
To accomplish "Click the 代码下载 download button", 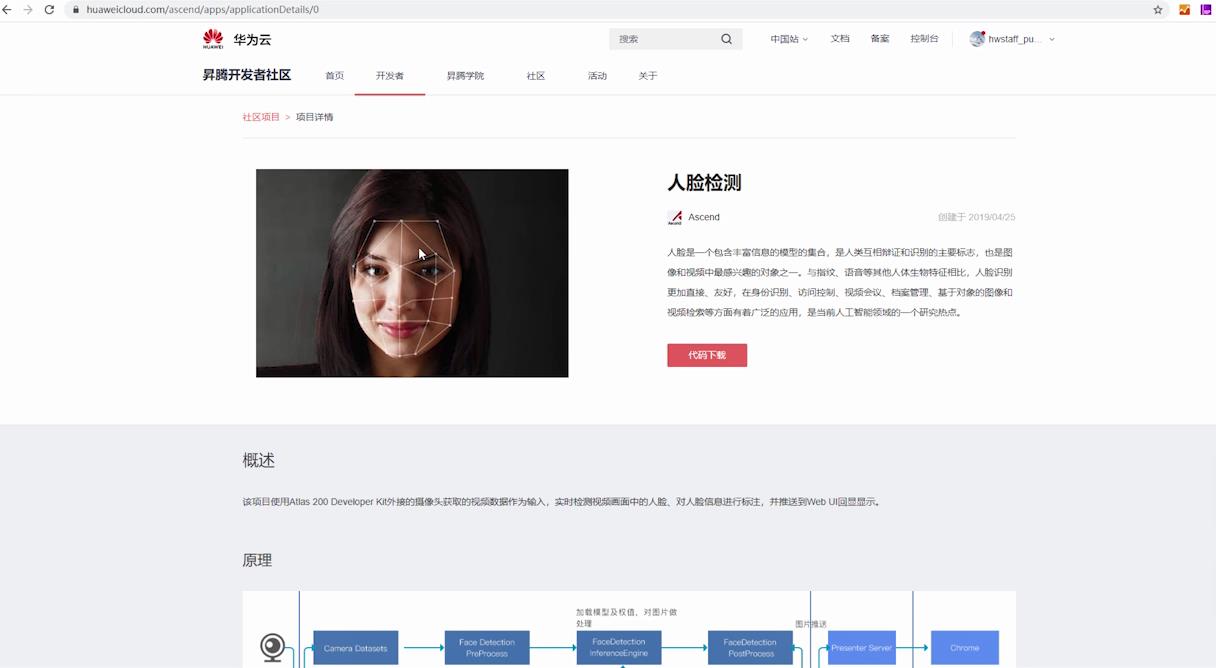I will coord(707,355).
